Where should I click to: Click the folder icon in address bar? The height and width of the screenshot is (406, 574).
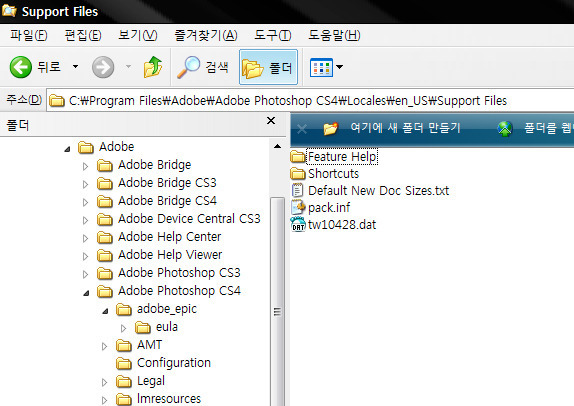pyautogui.click(x=57, y=100)
